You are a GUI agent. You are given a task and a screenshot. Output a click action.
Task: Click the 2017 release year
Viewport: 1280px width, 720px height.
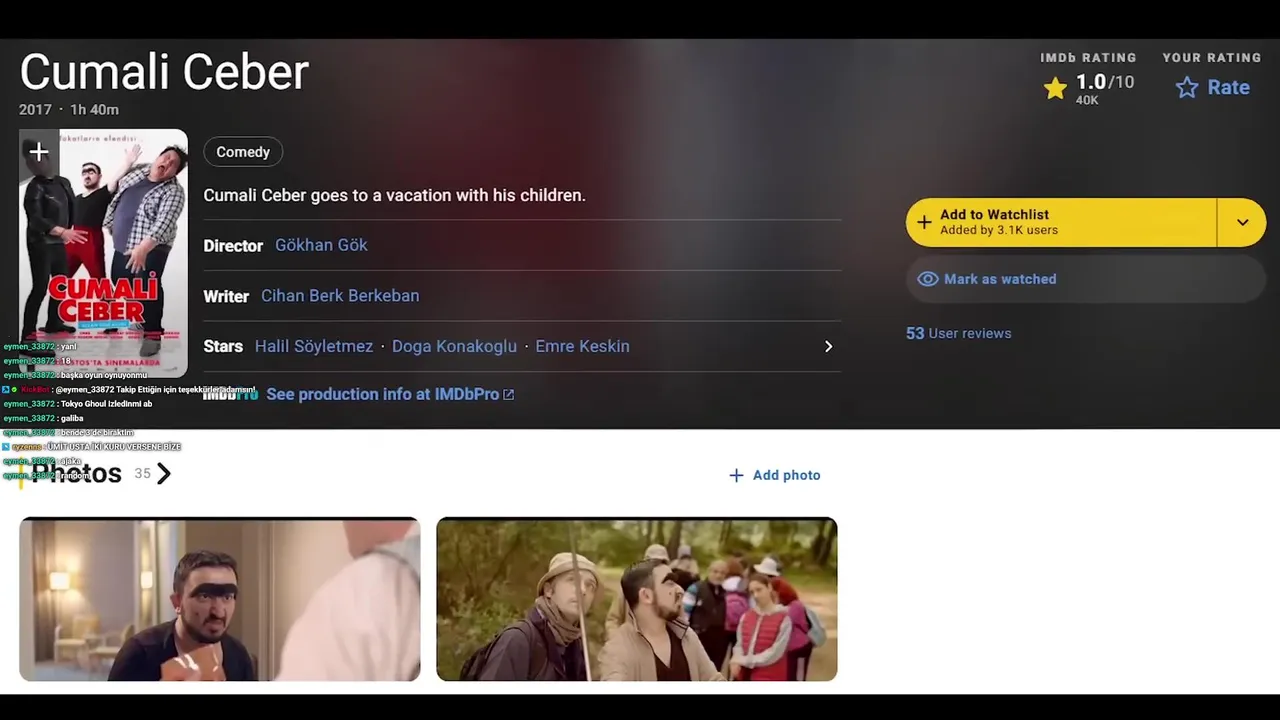tap(35, 110)
